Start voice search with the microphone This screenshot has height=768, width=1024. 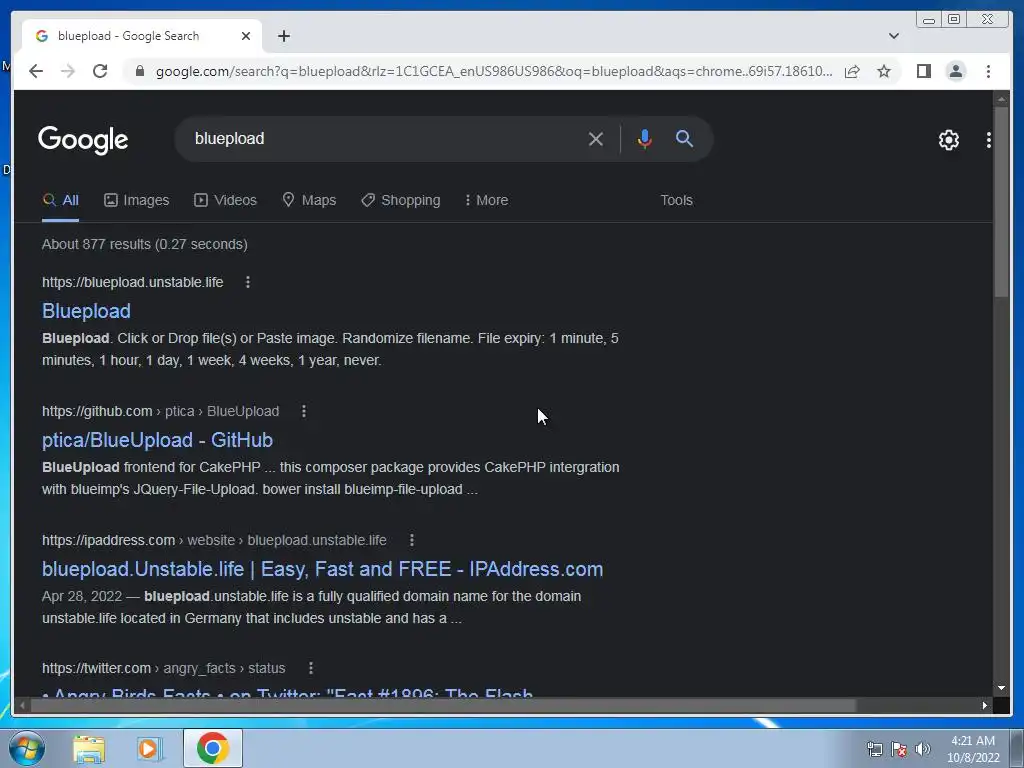pos(644,139)
